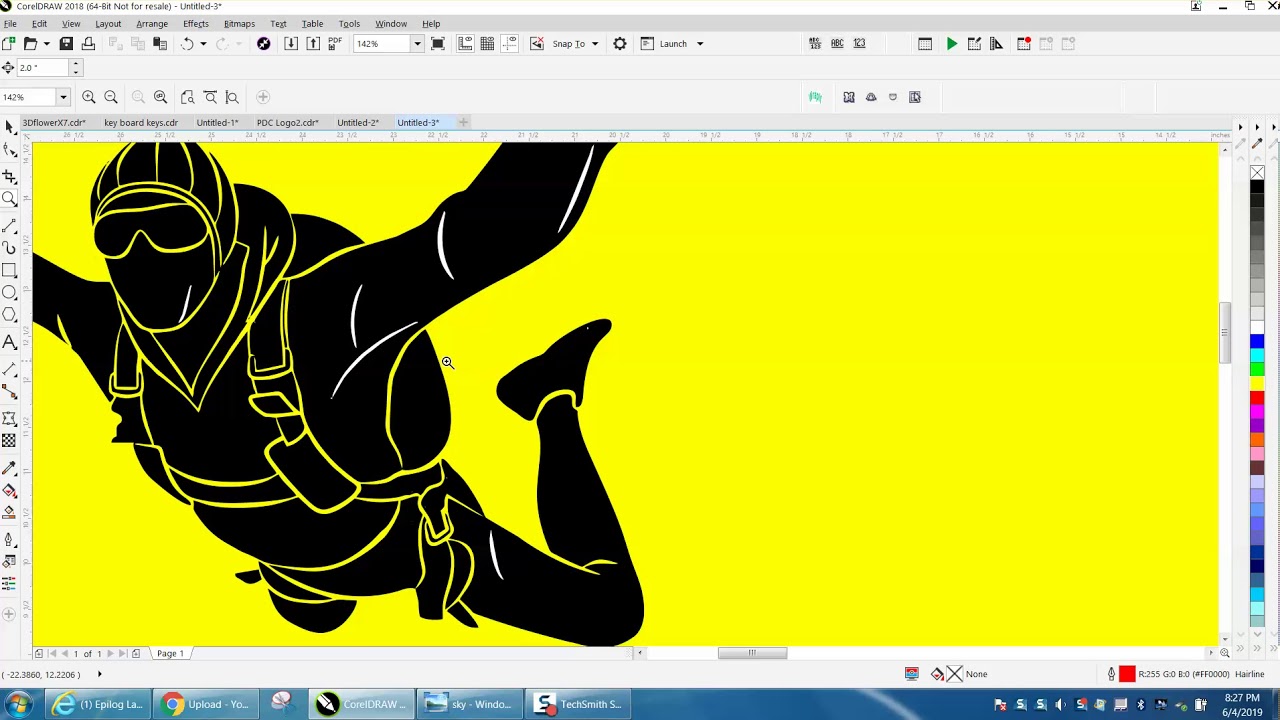Select the Rectangle tool
This screenshot has height=720, width=1280.
[x=10, y=270]
